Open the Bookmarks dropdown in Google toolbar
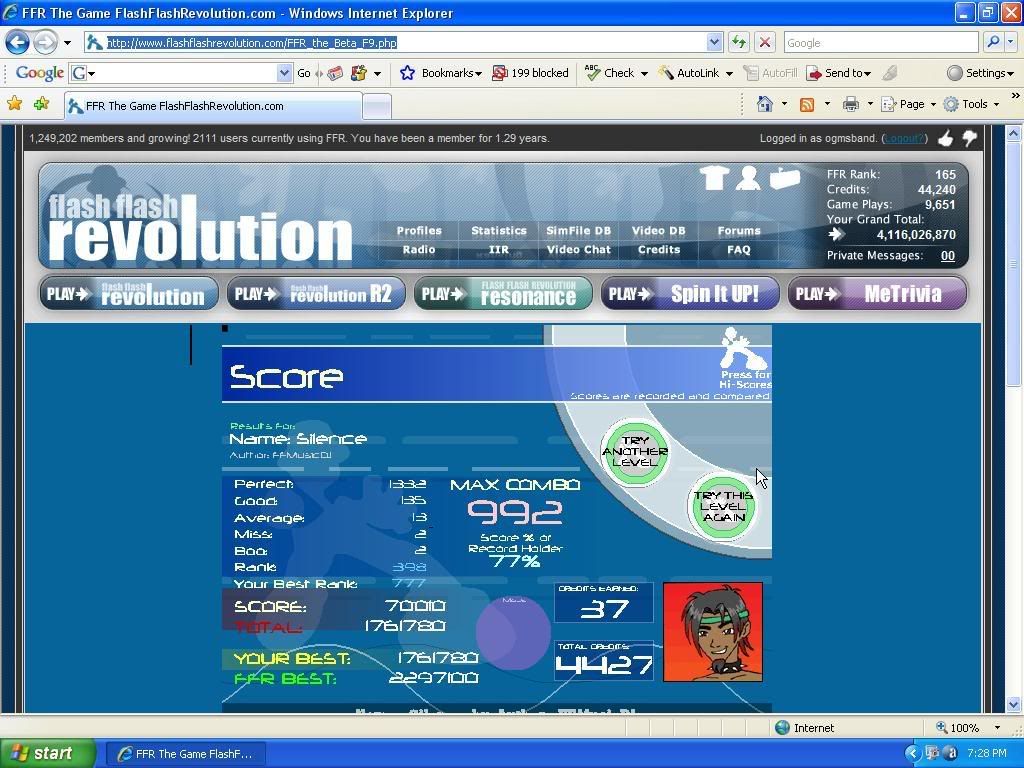This screenshot has height=768, width=1024. 441,73
